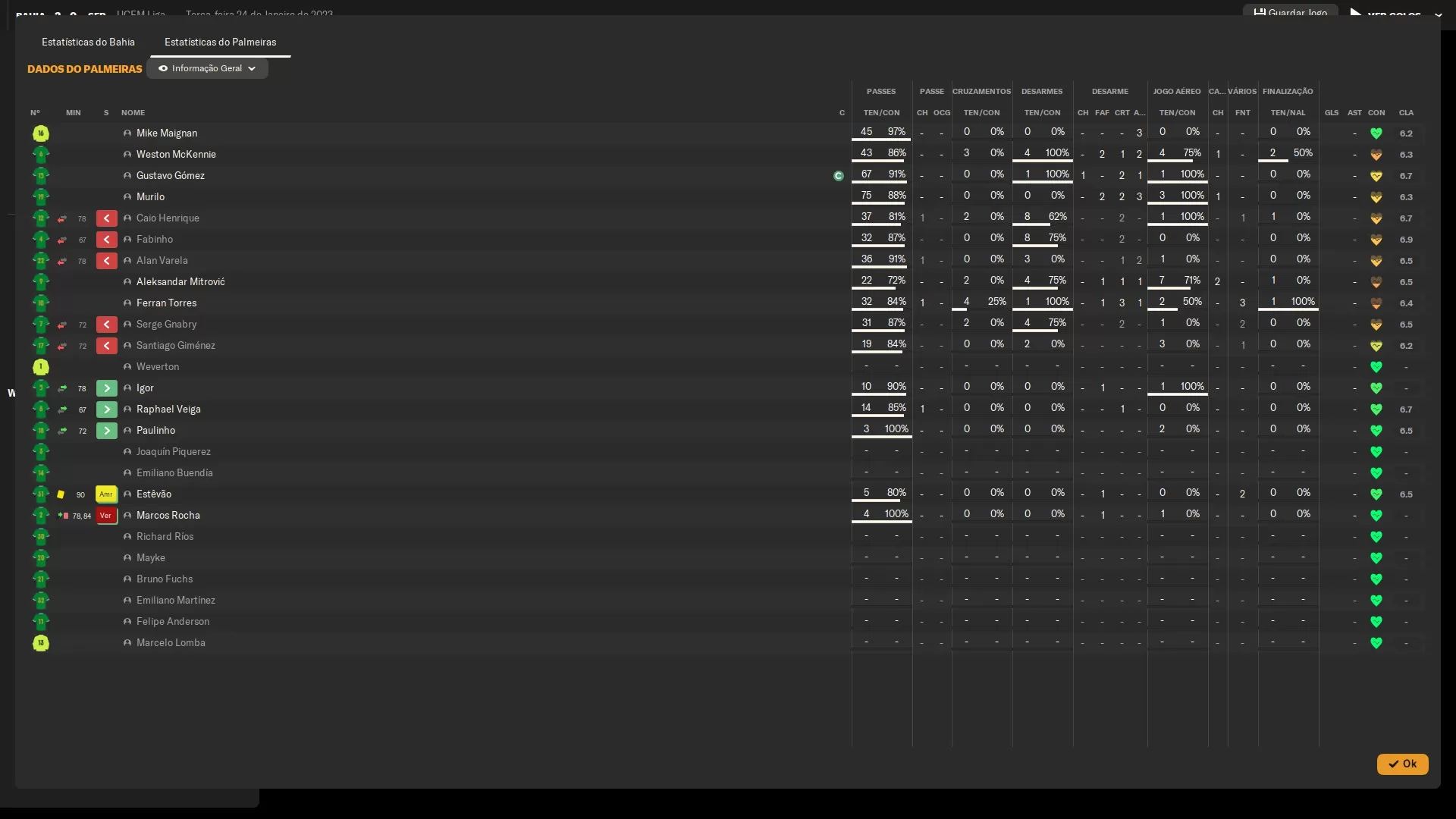Image resolution: width=1456 pixels, height=819 pixels.
Task: Open Raphael Veiga's player profile
Action: [168, 409]
